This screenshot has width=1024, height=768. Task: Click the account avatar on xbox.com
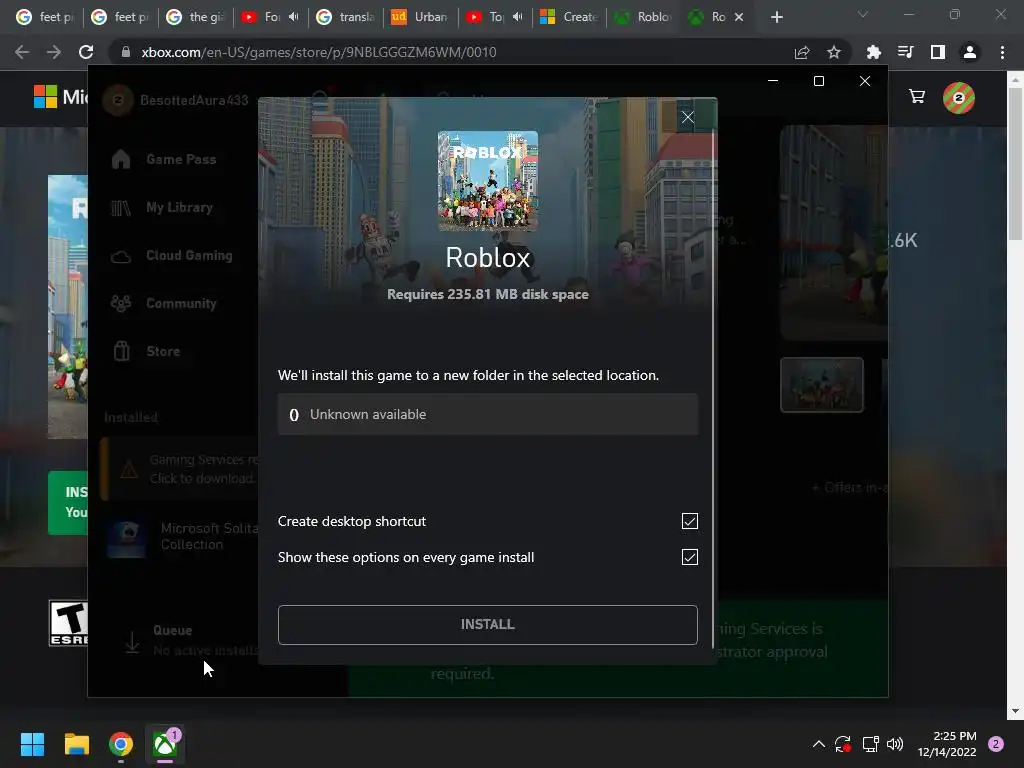click(959, 98)
